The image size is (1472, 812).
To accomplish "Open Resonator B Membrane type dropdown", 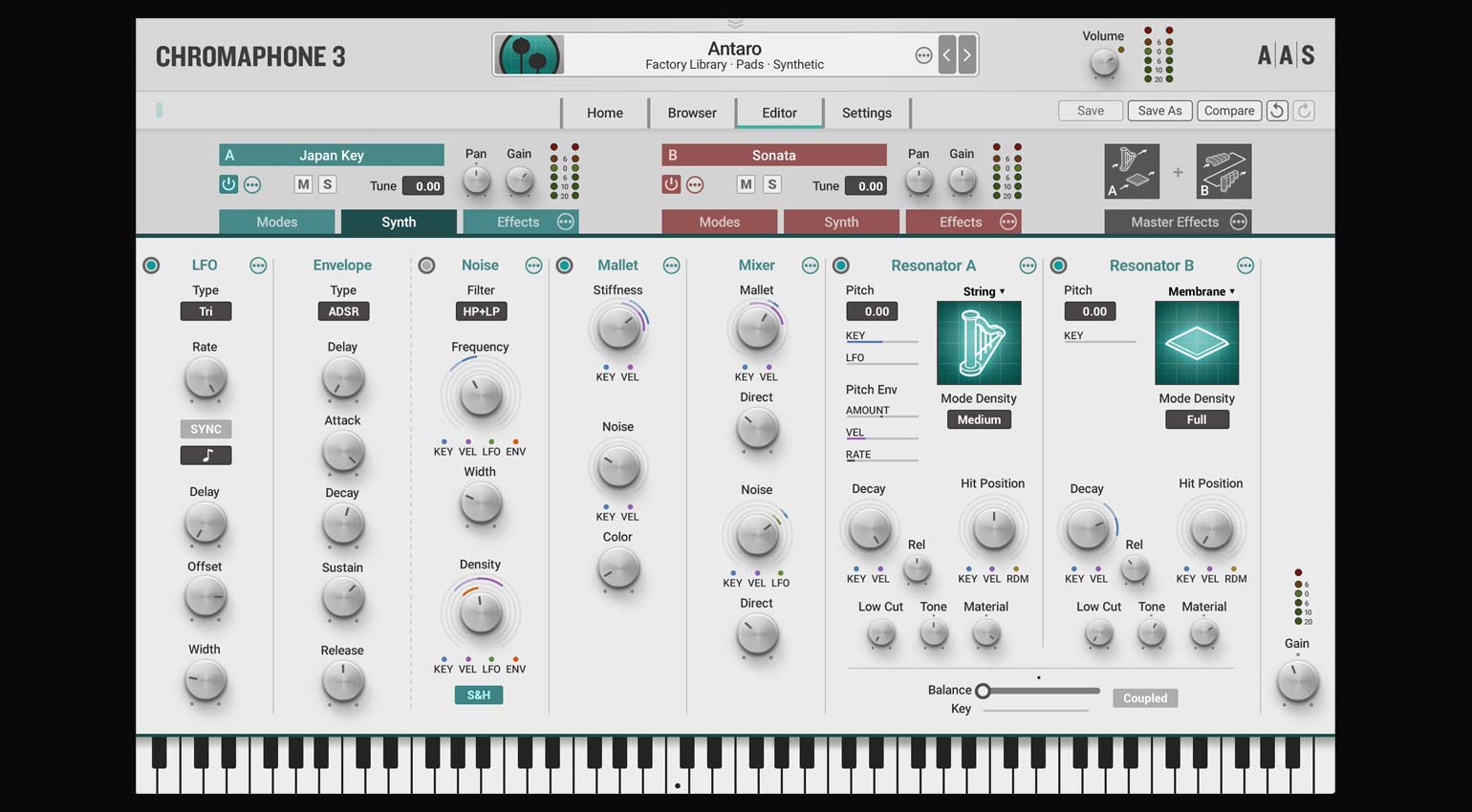I will click(1201, 291).
